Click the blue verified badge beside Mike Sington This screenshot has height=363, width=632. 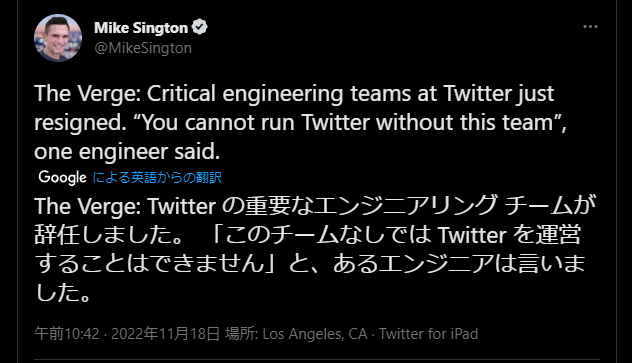point(199,27)
